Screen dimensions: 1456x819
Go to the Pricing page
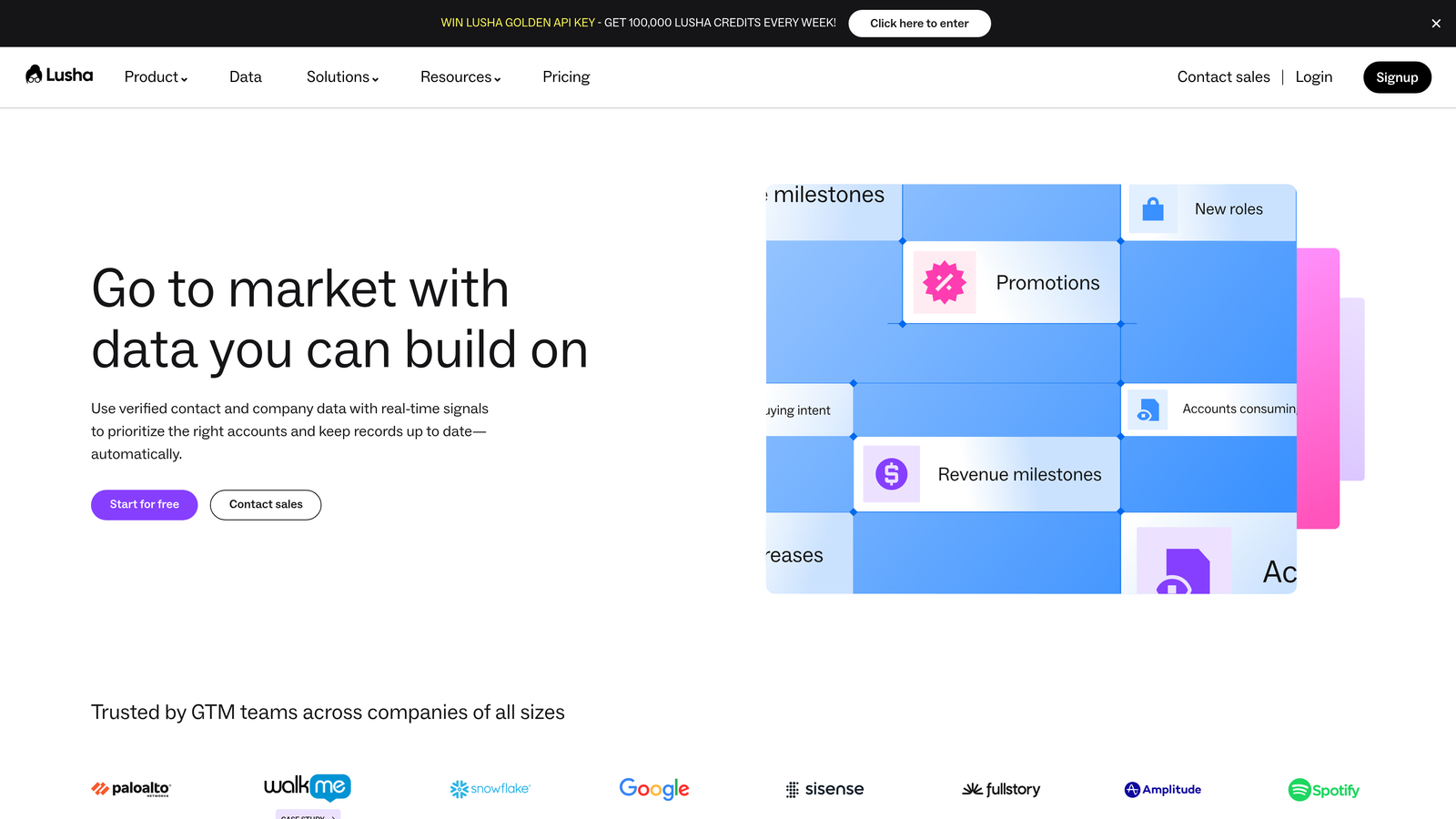565,77
